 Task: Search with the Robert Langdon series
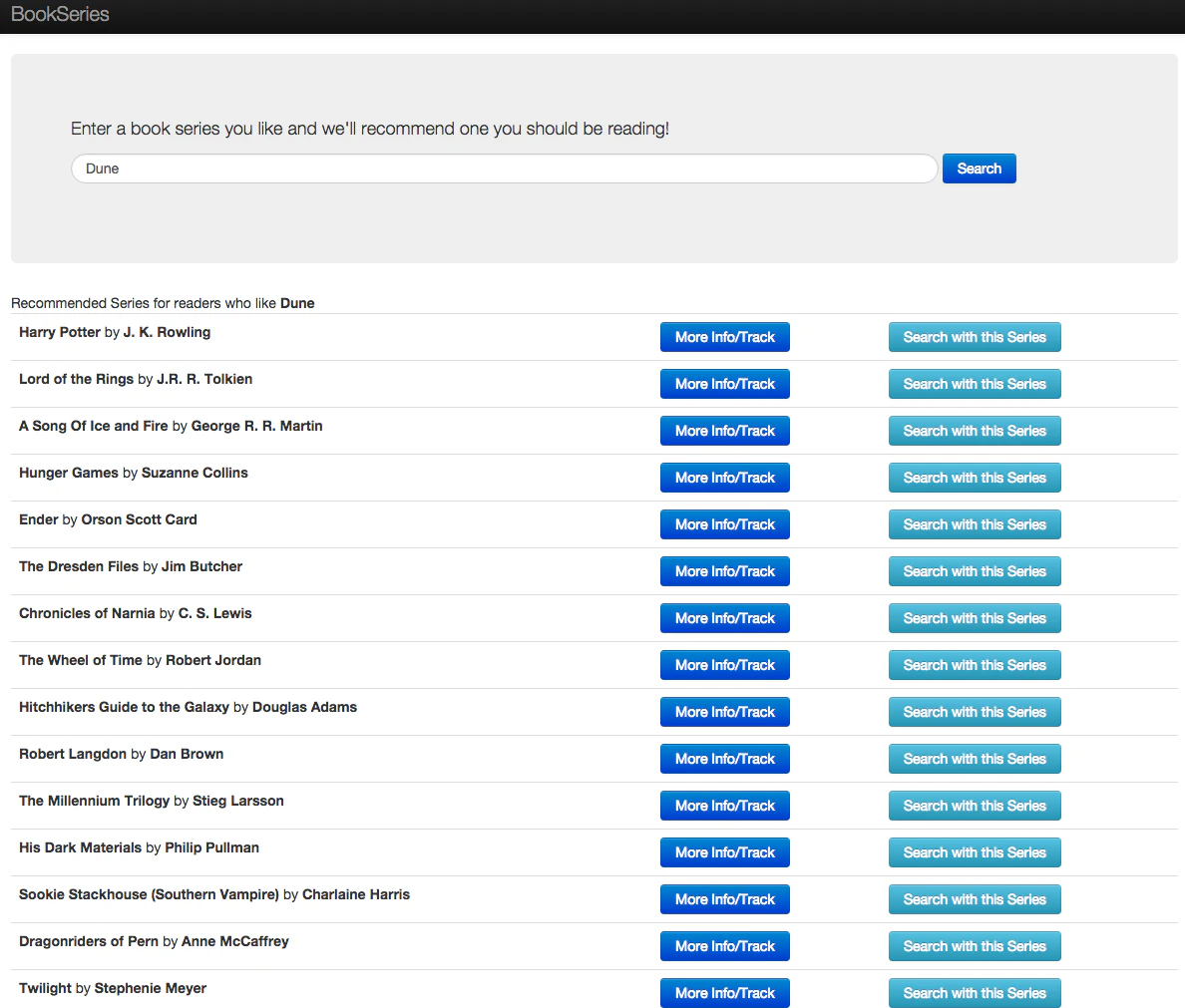coord(974,758)
